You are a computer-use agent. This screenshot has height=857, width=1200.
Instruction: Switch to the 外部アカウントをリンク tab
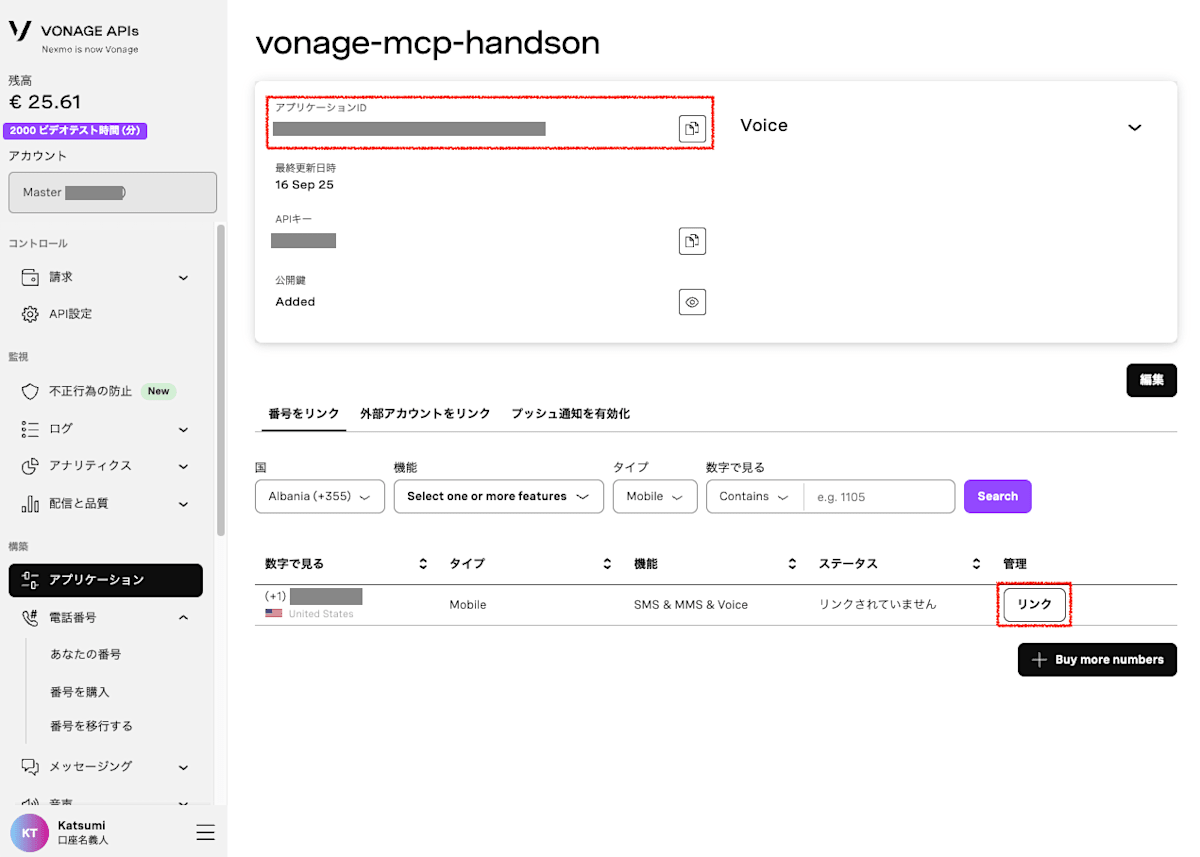click(x=425, y=414)
